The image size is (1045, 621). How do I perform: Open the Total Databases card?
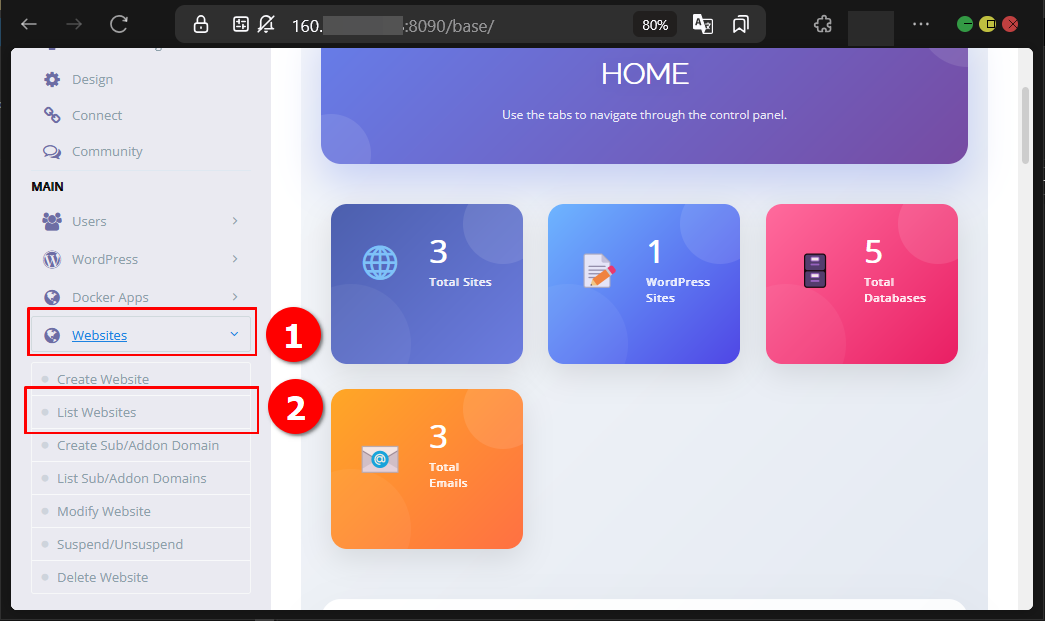tap(862, 284)
